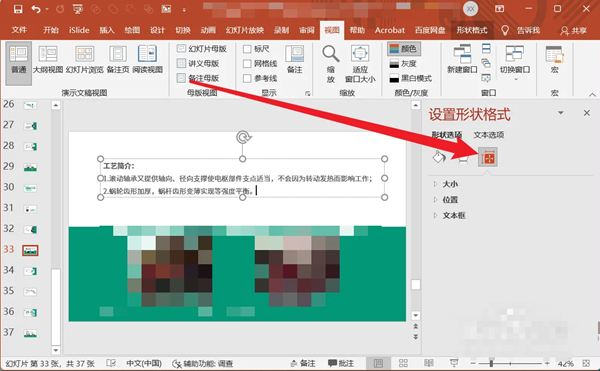
Task: Enable the Ruler (标尺) checkbox
Action: coord(247,49)
